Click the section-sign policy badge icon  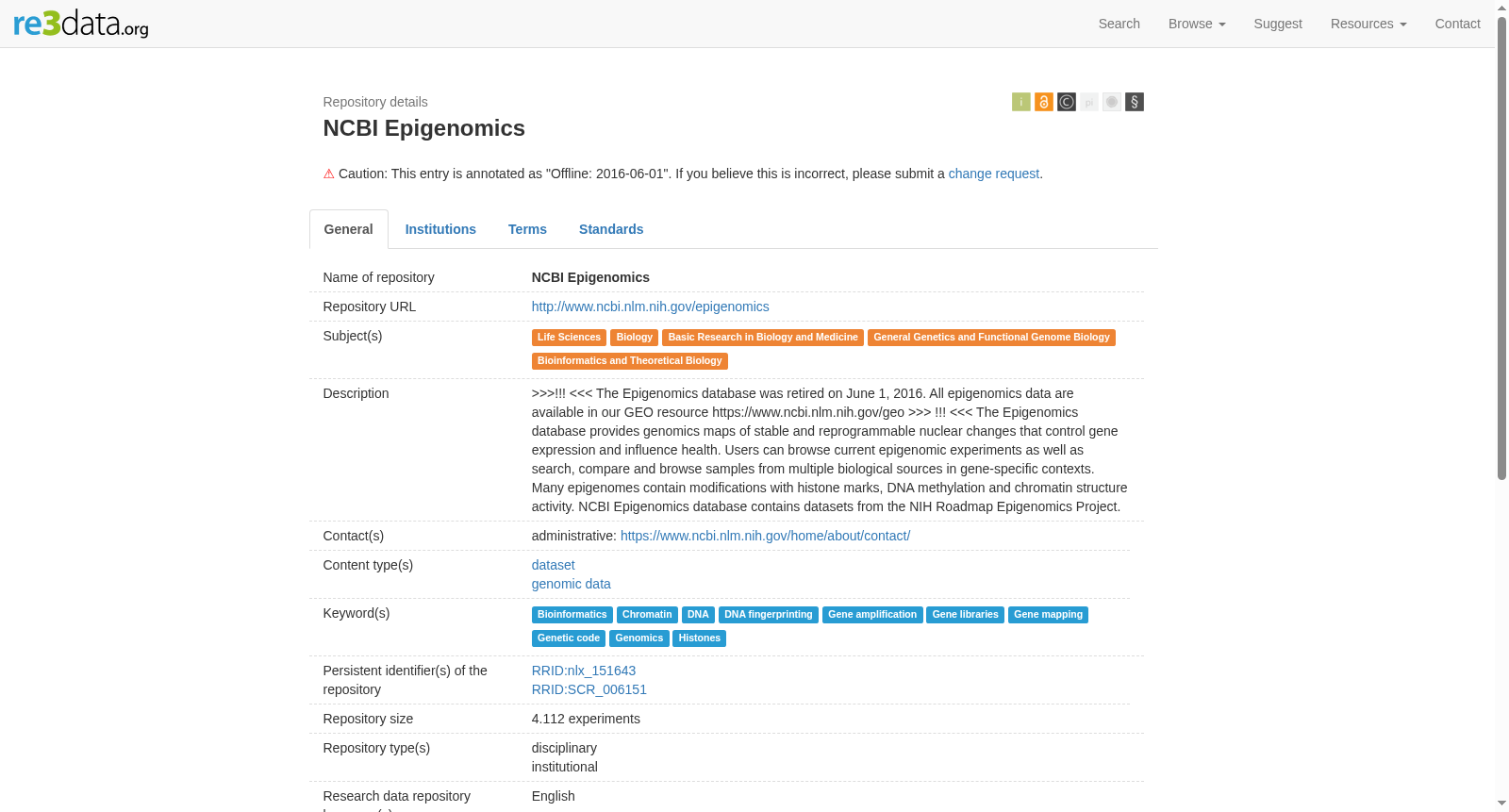1134,102
